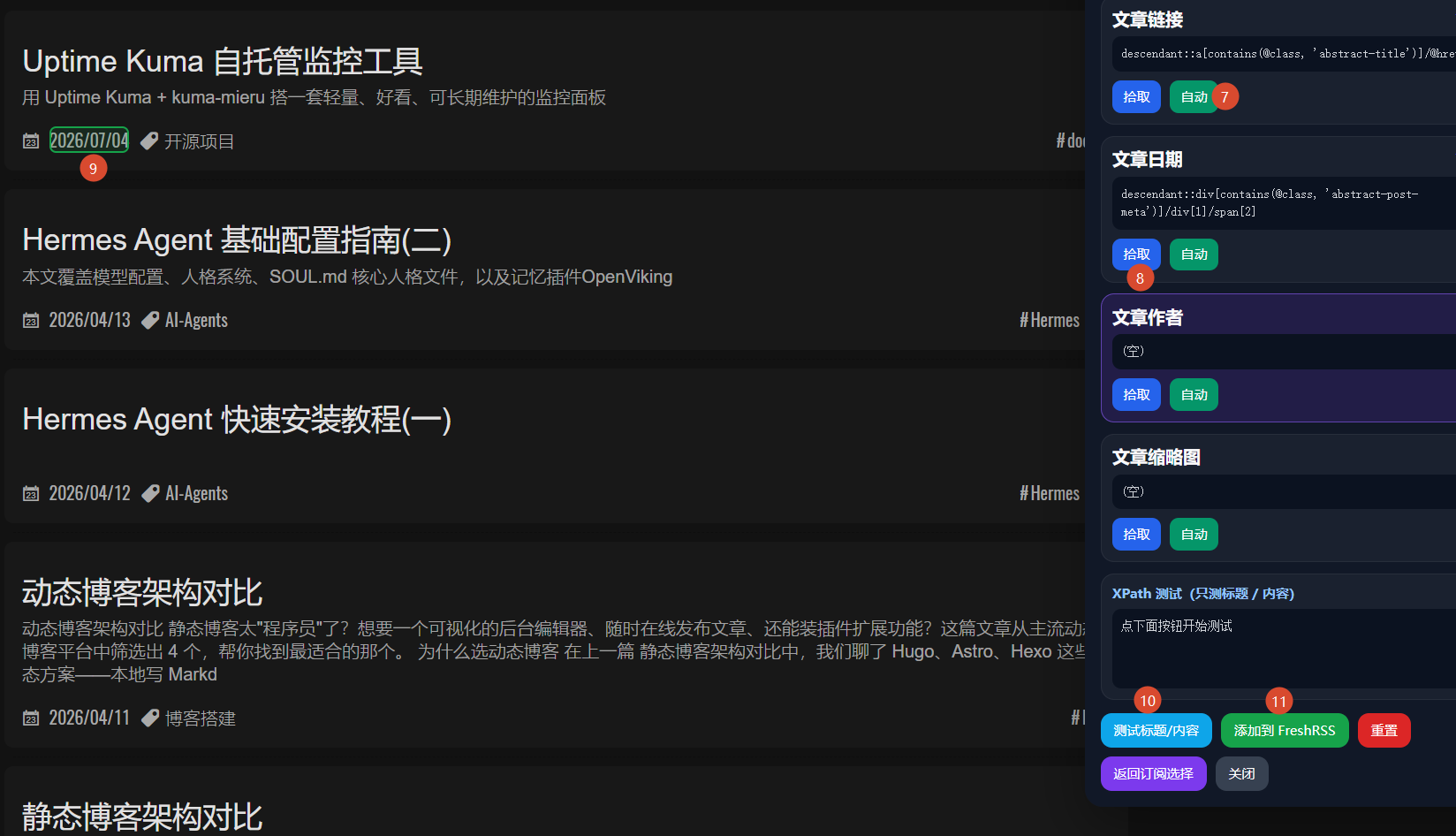
Task: Click the calendar icon beside 2026/04/11
Action: [x=31, y=718]
